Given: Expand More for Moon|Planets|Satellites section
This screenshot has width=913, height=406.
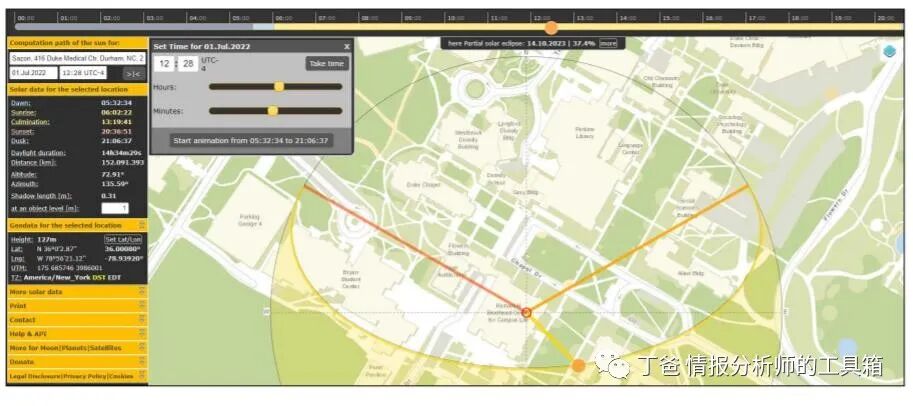Looking at the screenshot, I should (77, 348).
